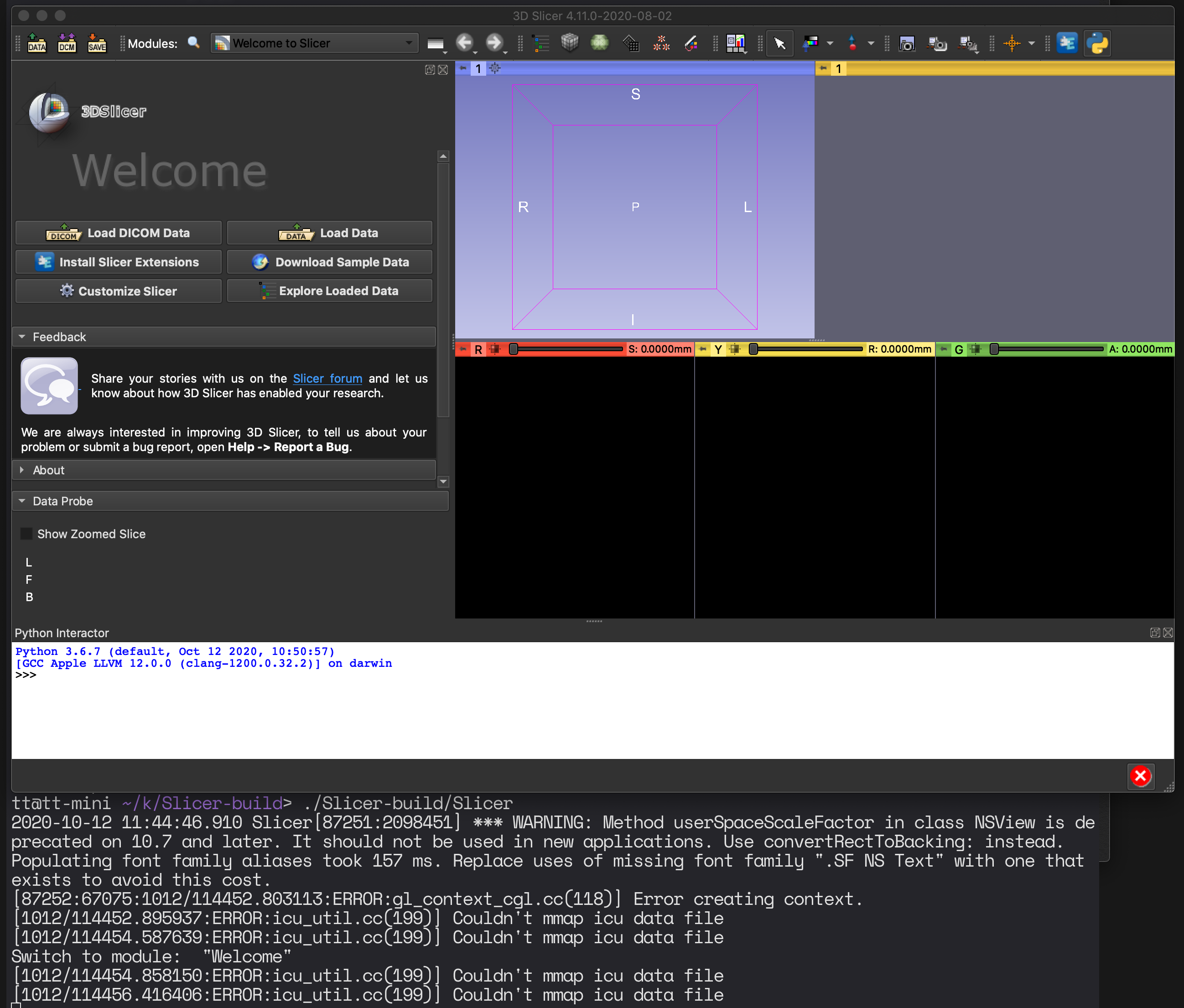The width and height of the screenshot is (1184, 1008).
Task: Click the green slice link/crosshair icon
Action: [976, 348]
